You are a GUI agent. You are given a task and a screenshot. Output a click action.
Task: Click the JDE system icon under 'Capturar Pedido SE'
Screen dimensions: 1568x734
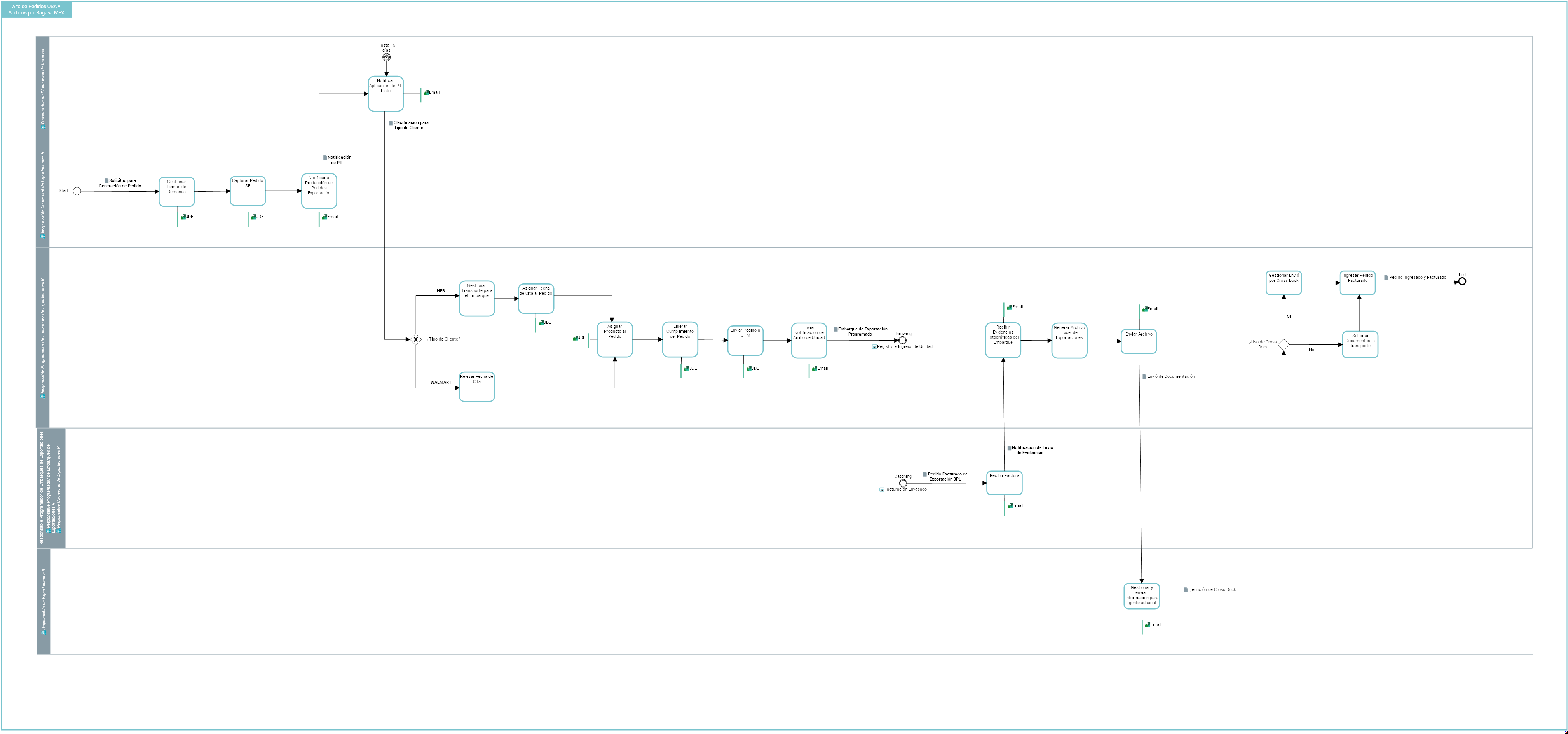[x=253, y=217]
